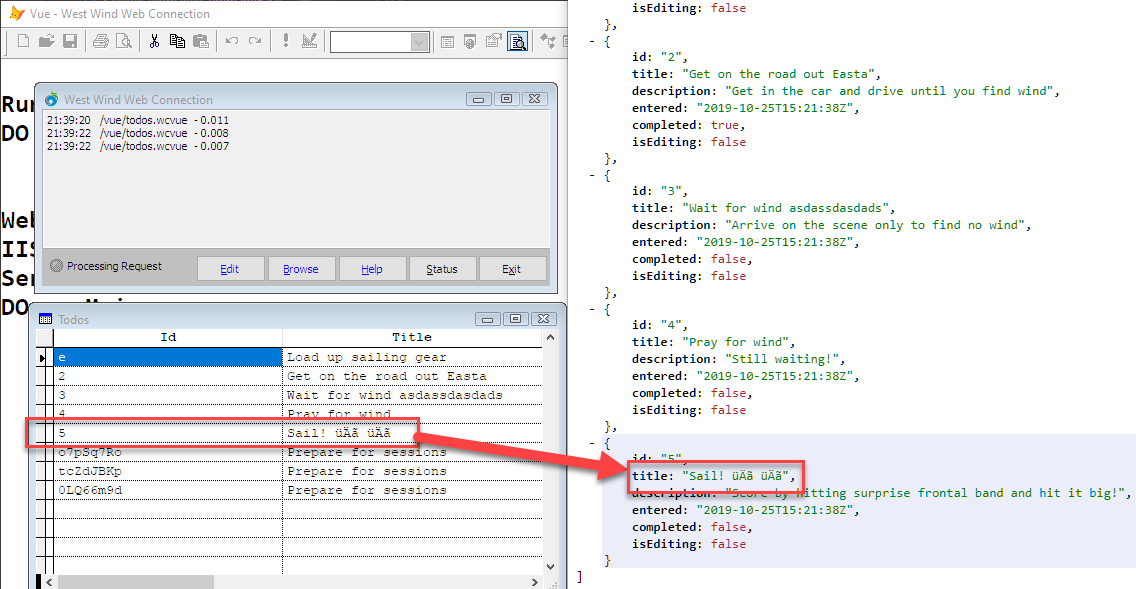
Task: Click the Todos grid vertical scrollbar down arrow
Action: (x=551, y=567)
